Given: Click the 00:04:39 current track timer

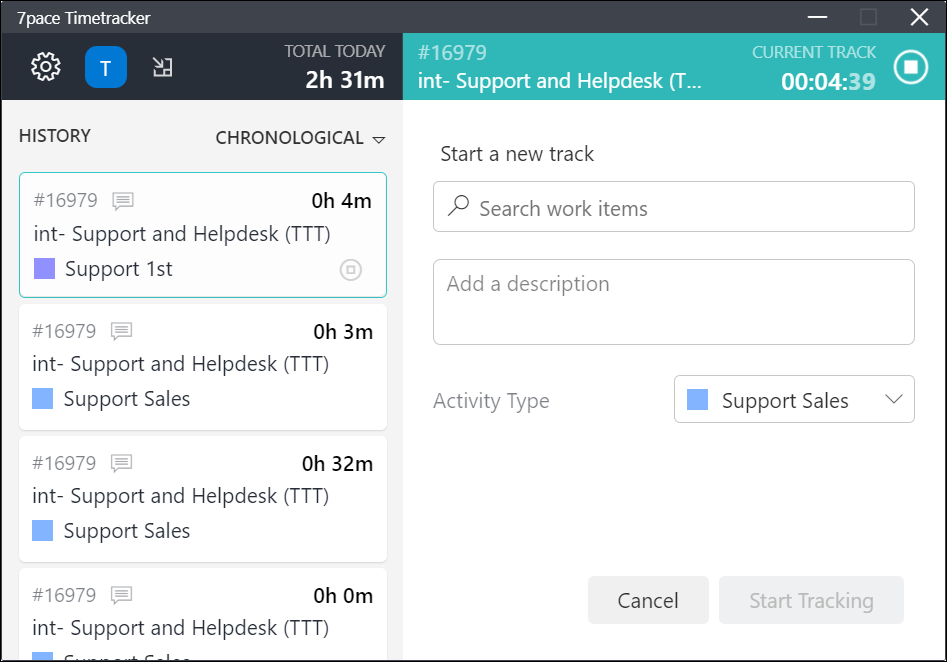Looking at the screenshot, I should tap(828, 82).
